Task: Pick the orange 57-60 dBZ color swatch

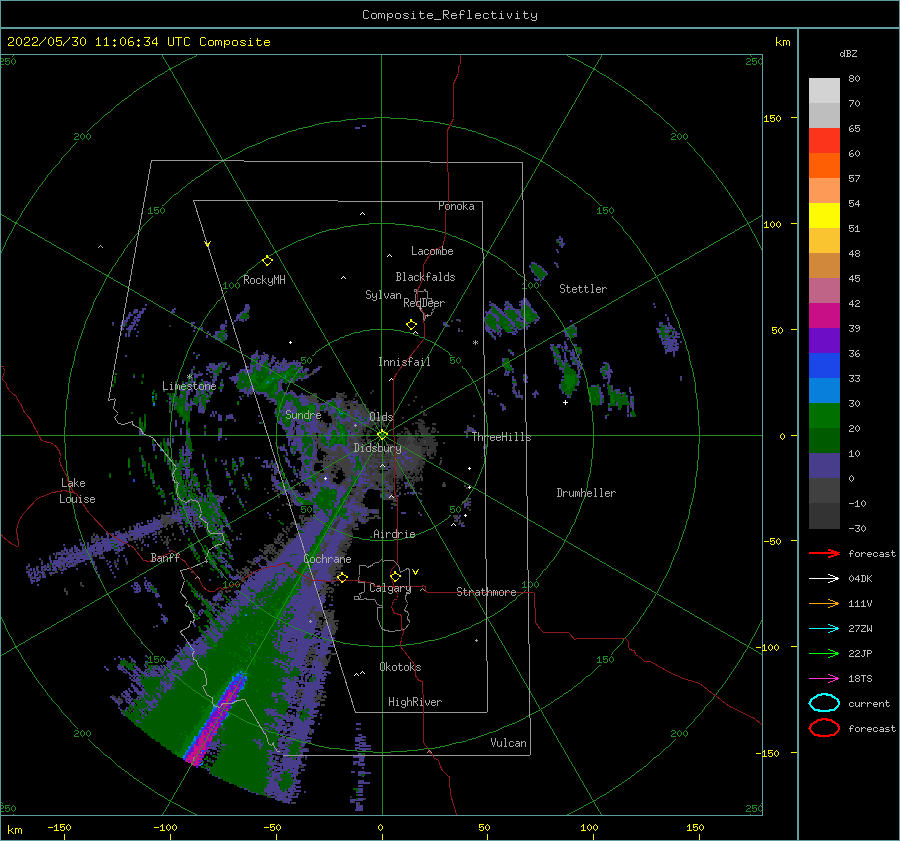Action: tap(824, 166)
